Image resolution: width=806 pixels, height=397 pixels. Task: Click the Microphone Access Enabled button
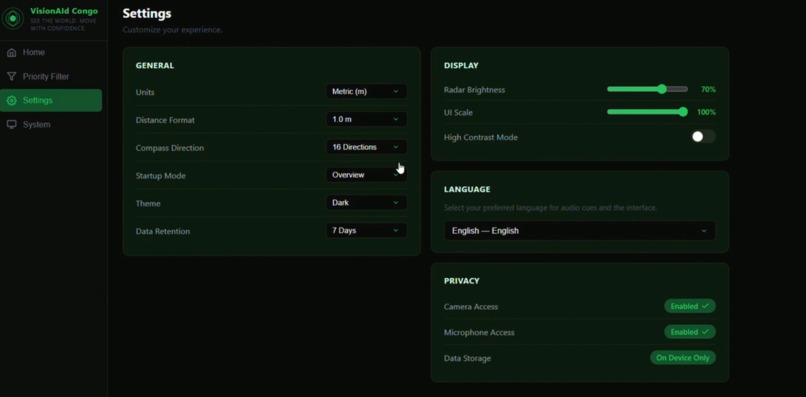(689, 332)
